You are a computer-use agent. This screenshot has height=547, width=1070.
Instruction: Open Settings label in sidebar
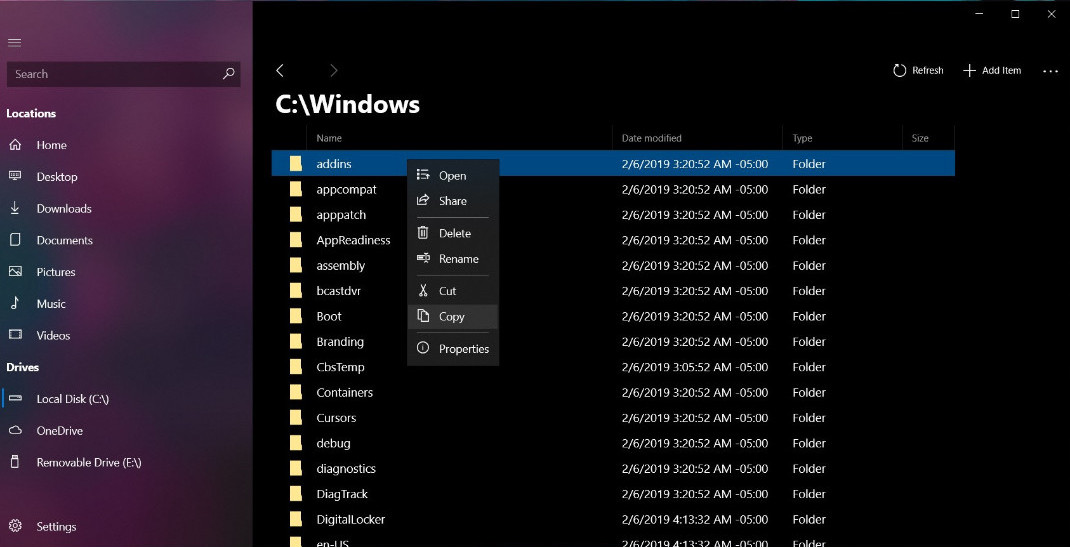pos(56,527)
